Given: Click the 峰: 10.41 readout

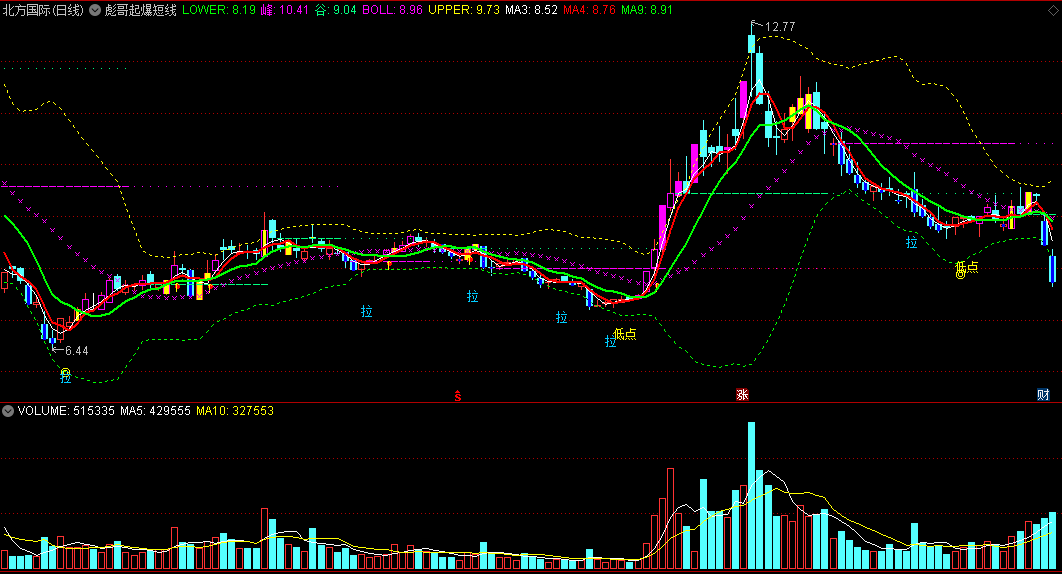Looking at the screenshot, I should pos(284,10).
